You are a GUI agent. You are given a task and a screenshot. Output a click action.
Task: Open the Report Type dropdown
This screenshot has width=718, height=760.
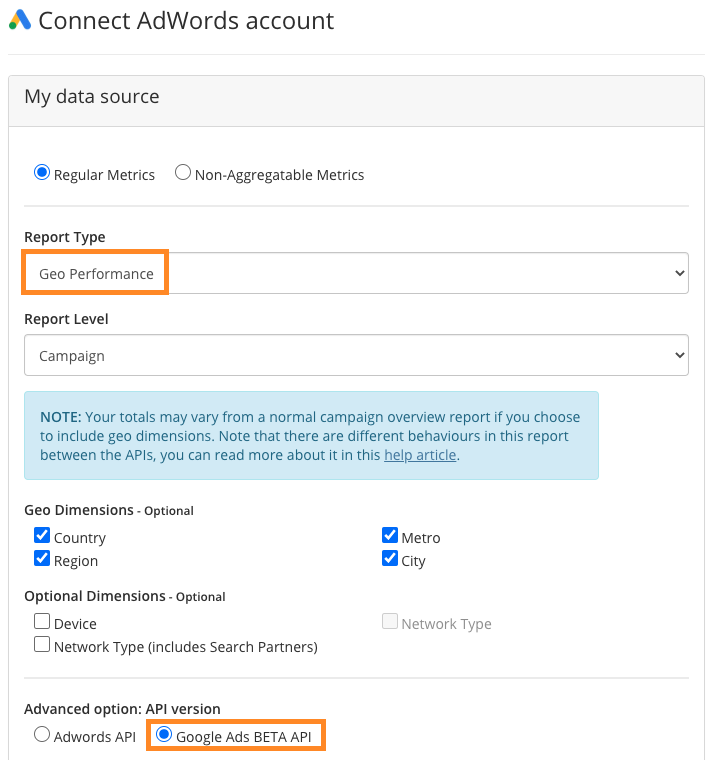(x=356, y=273)
